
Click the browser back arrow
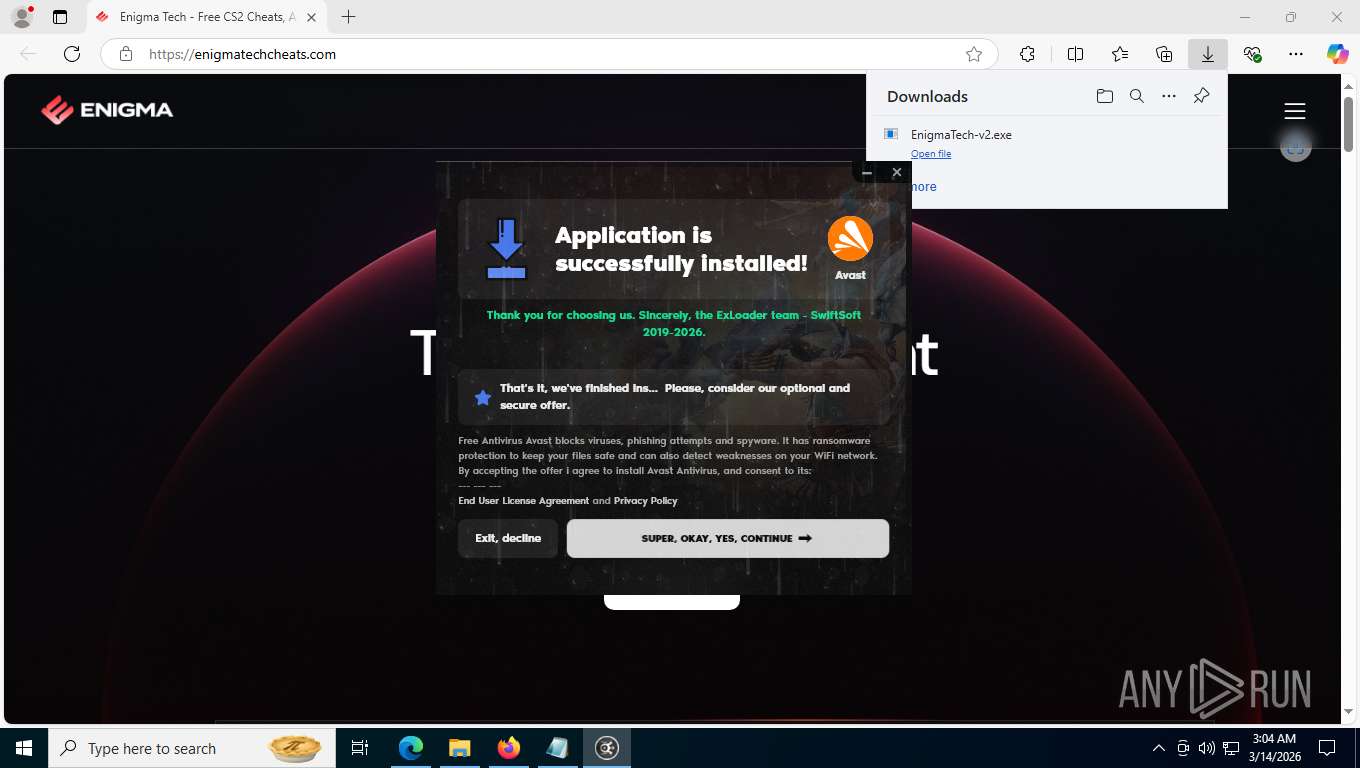coord(28,54)
